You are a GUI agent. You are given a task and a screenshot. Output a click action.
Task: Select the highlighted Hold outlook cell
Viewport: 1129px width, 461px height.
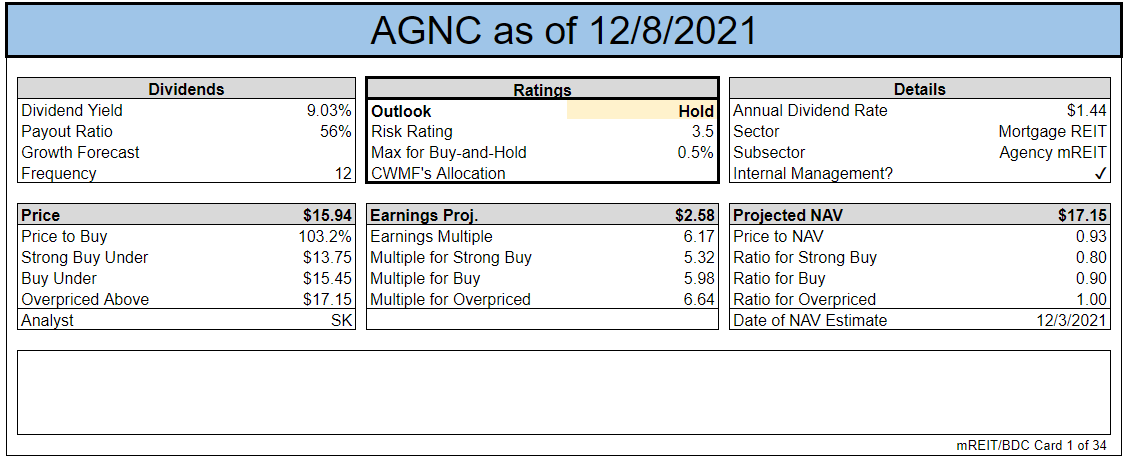point(642,111)
